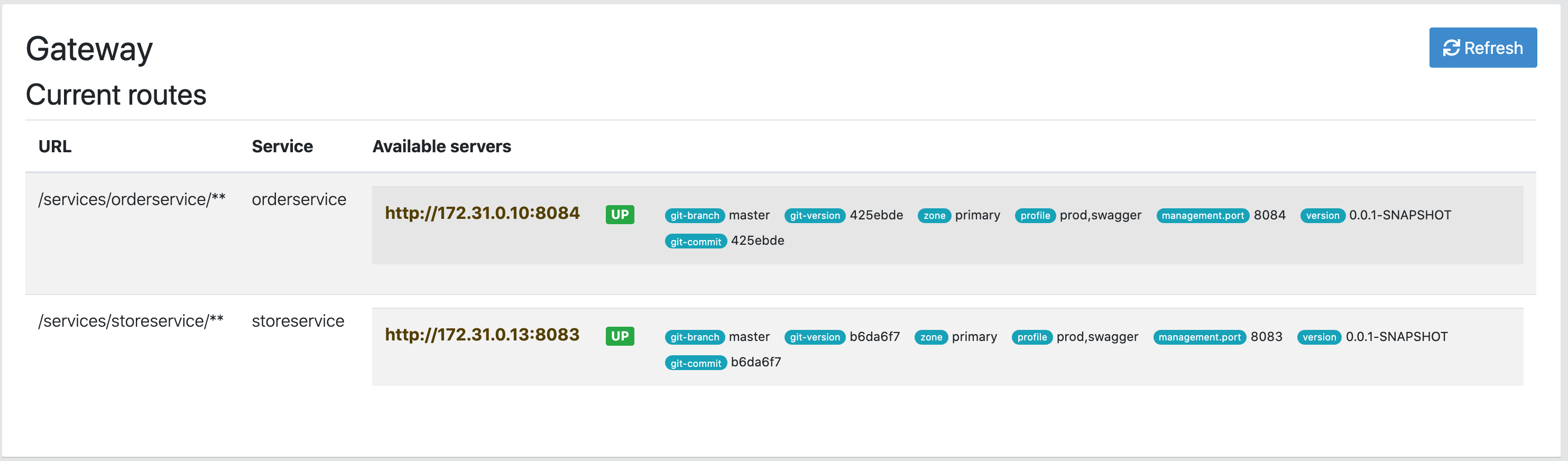Select the /services/storeservice/** route cell
The image size is (1568, 461).
coord(130,321)
